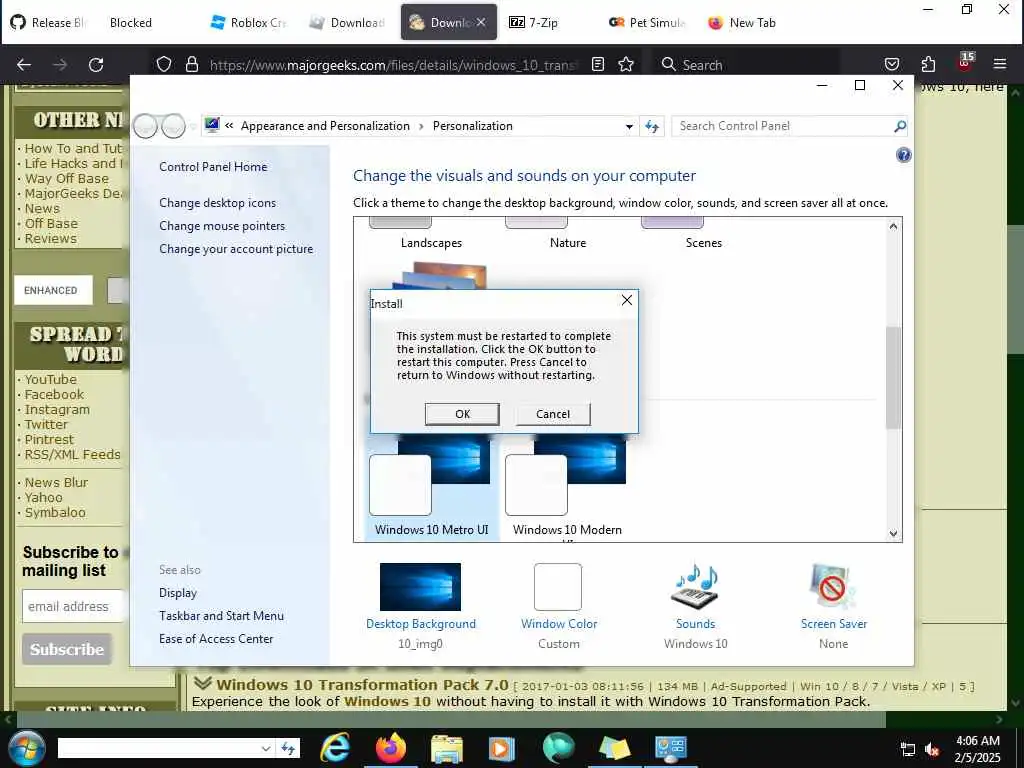Click the Firefox reload icon
Viewport: 1024px width, 768px height.
(96, 65)
